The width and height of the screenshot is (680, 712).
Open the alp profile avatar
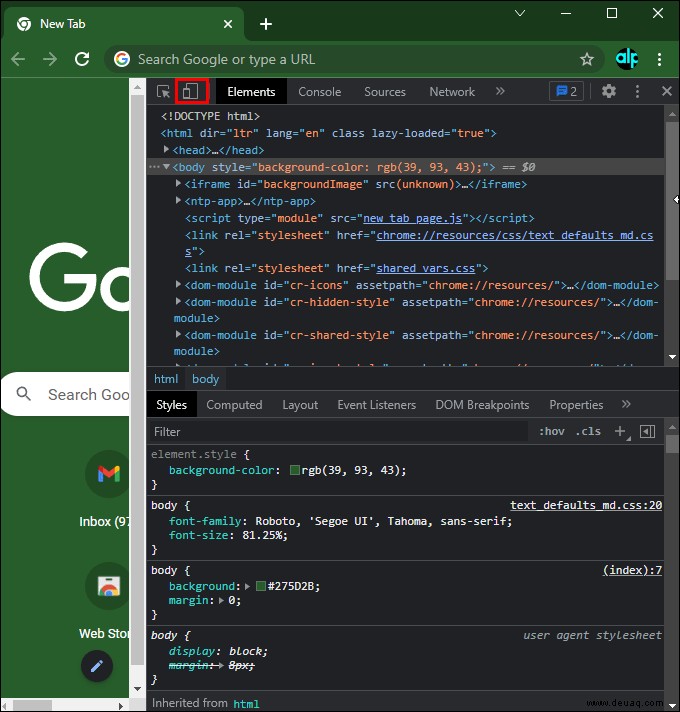click(x=627, y=59)
